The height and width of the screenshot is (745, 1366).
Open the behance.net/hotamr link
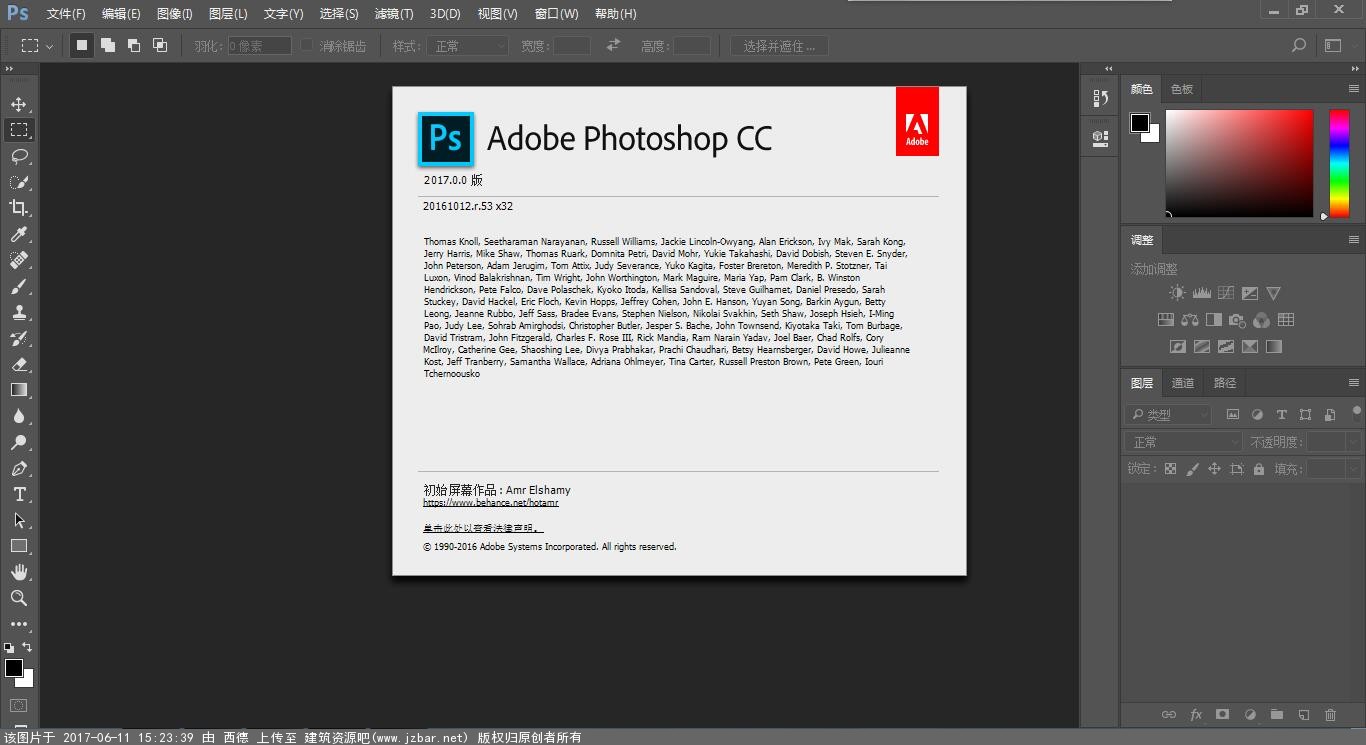[491, 503]
